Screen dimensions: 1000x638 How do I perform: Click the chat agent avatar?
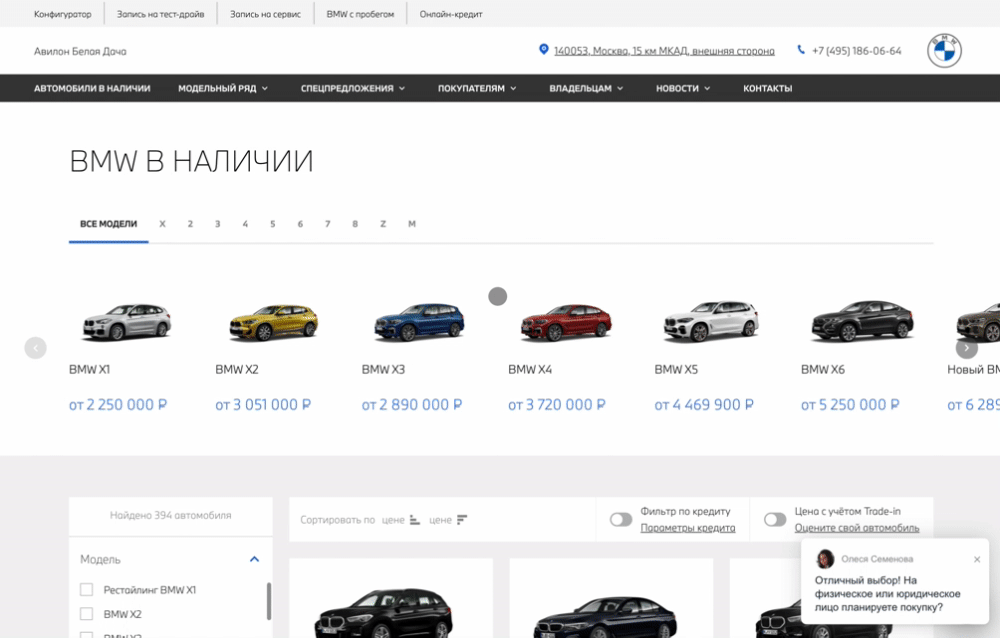click(825, 559)
